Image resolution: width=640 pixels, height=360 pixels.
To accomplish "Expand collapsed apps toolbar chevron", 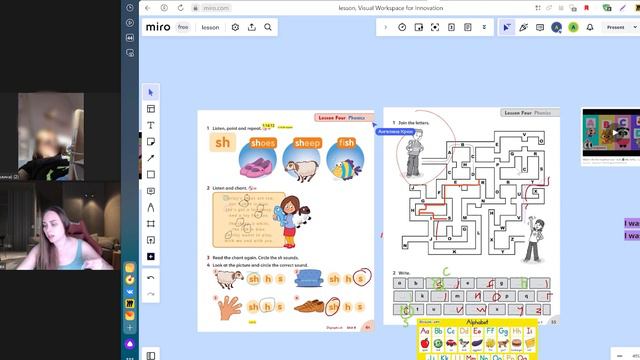I will tap(385, 27).
